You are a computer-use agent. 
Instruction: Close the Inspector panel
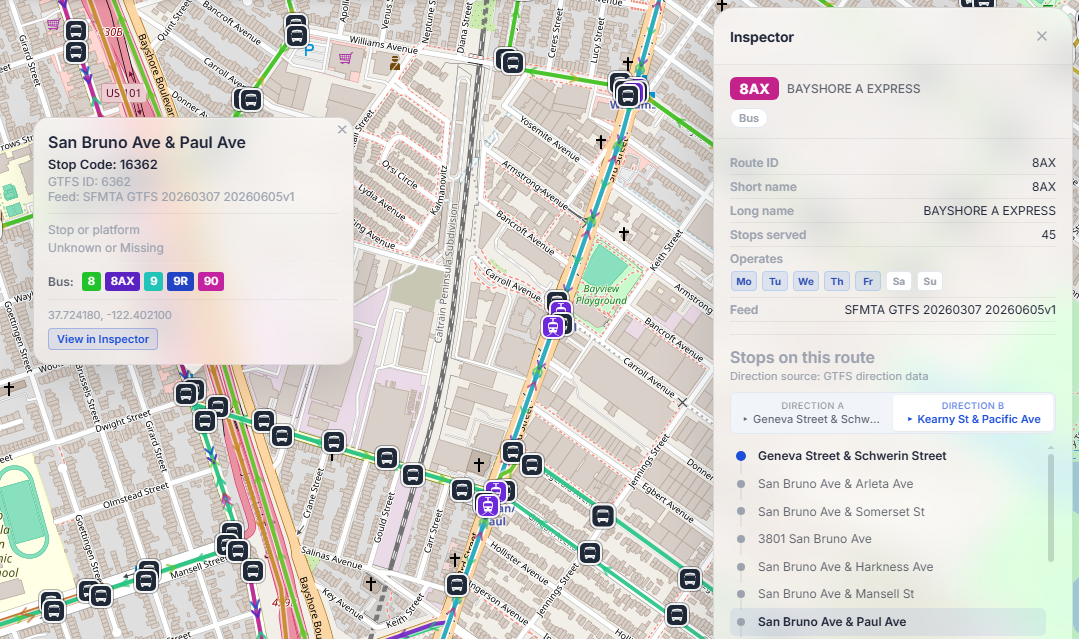[1042, 36]
